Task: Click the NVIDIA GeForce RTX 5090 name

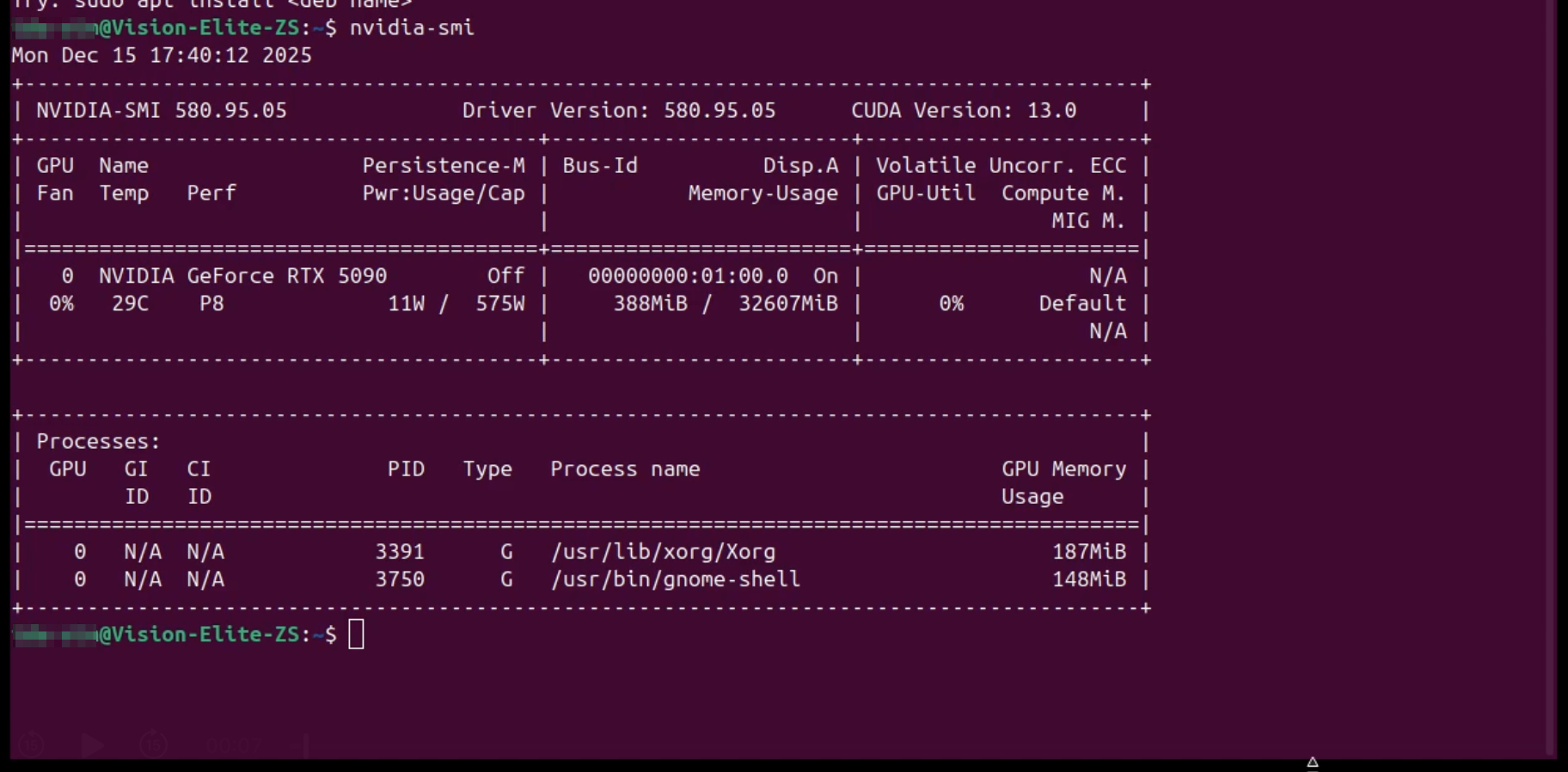Action: tap(242, 276)
